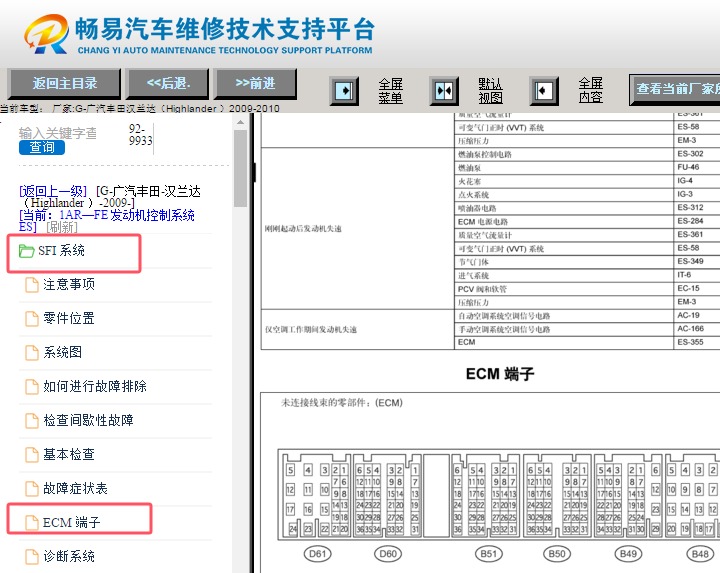Open the 注意事项 tree item

point(69,285)
